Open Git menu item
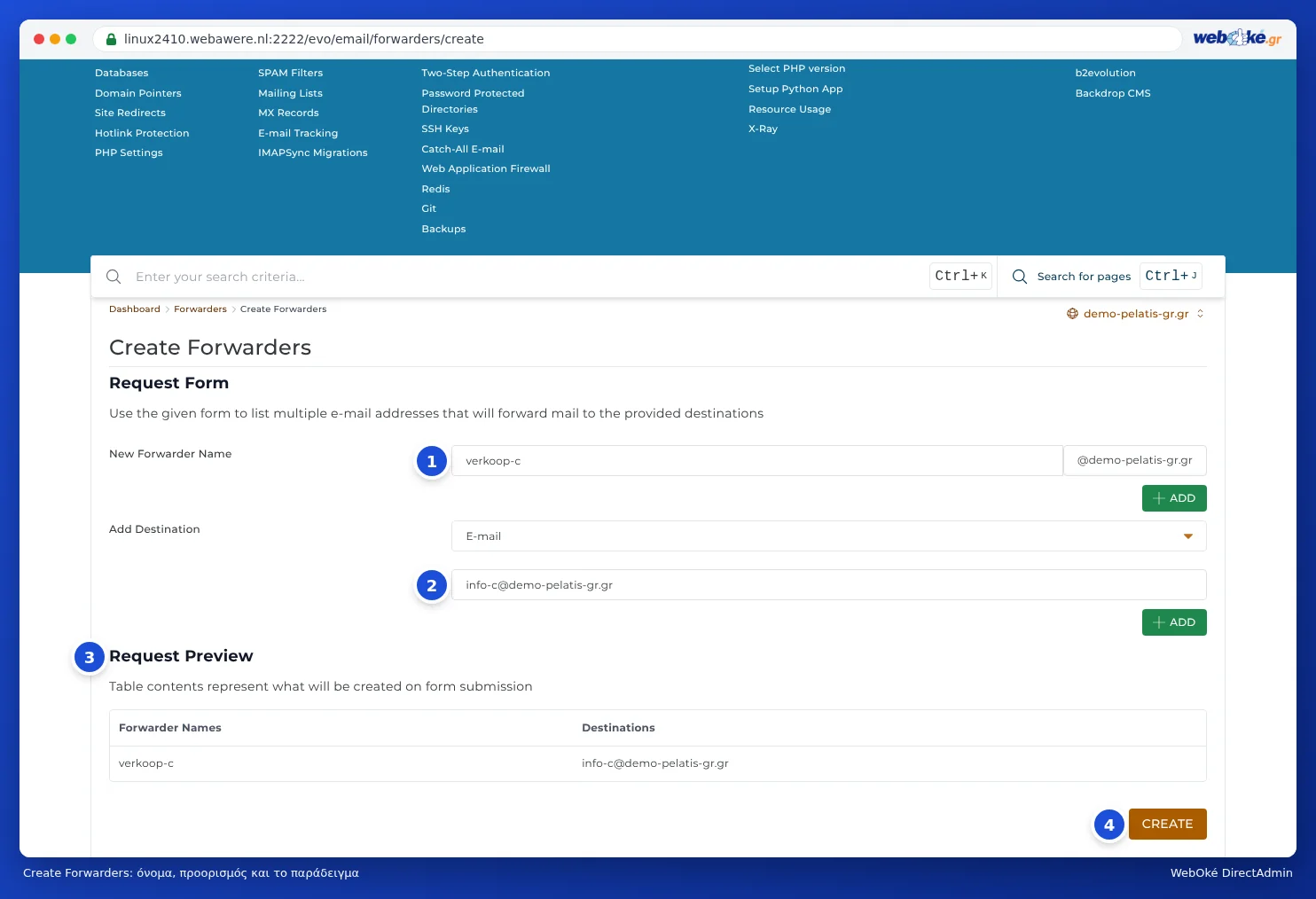This screenshot has width=1316, height=899. click(429, 208)
